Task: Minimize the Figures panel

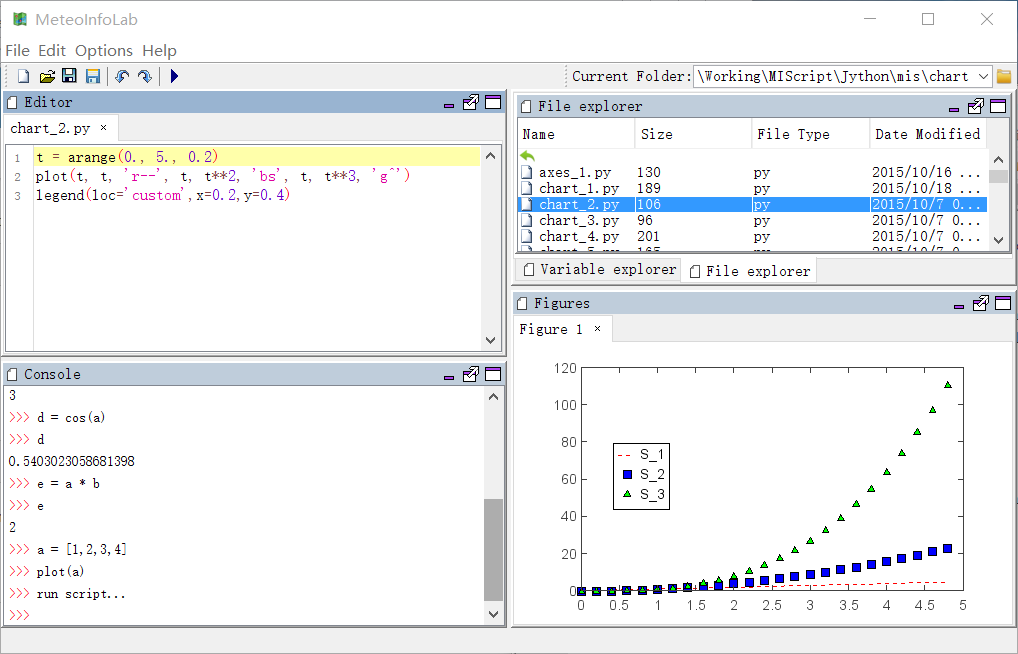Action: 959,304
